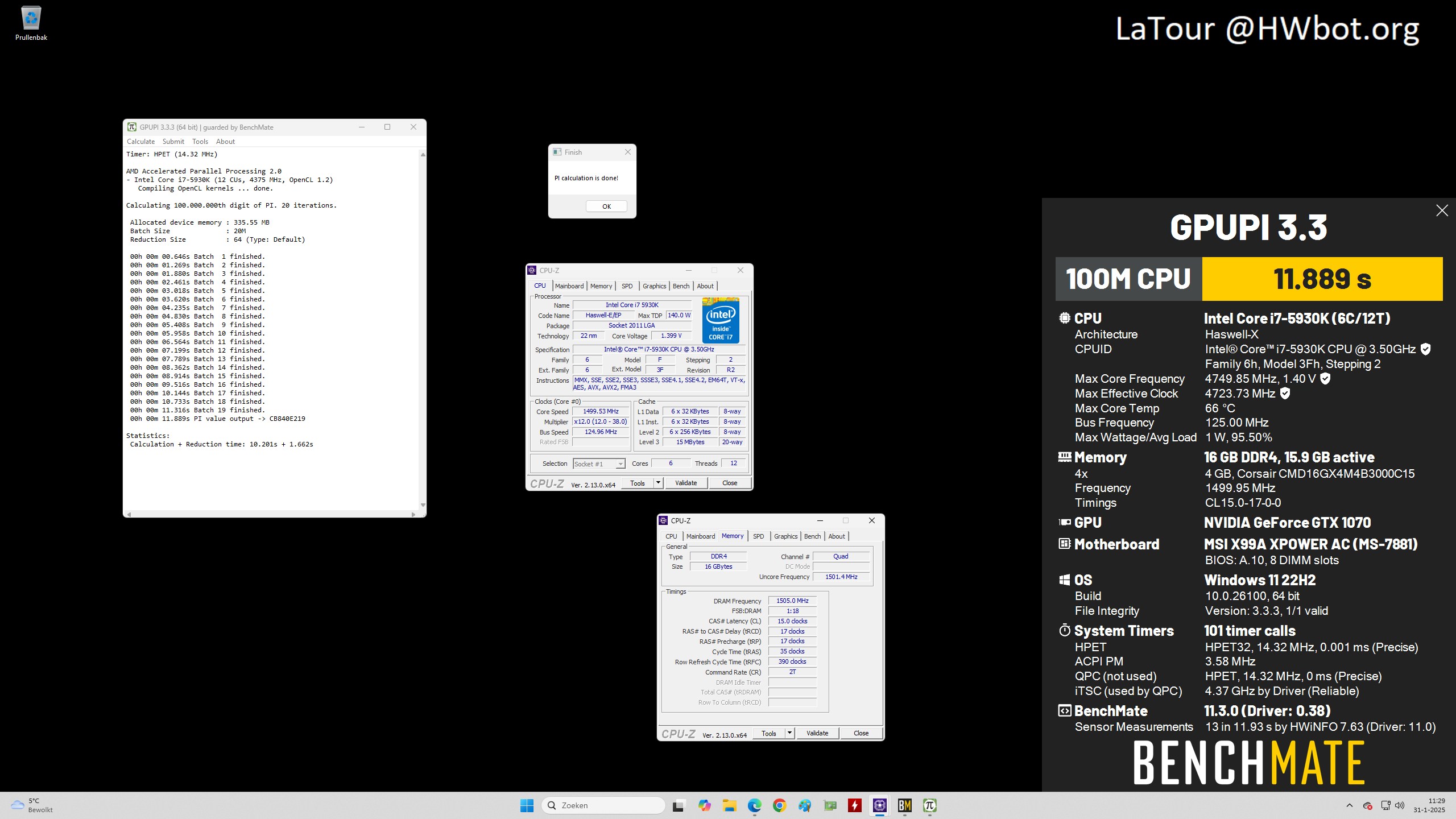This screenshot has width=1456, height=819.
Task: Click the Zoeken taskbar search box
Action: coord(603,805)
